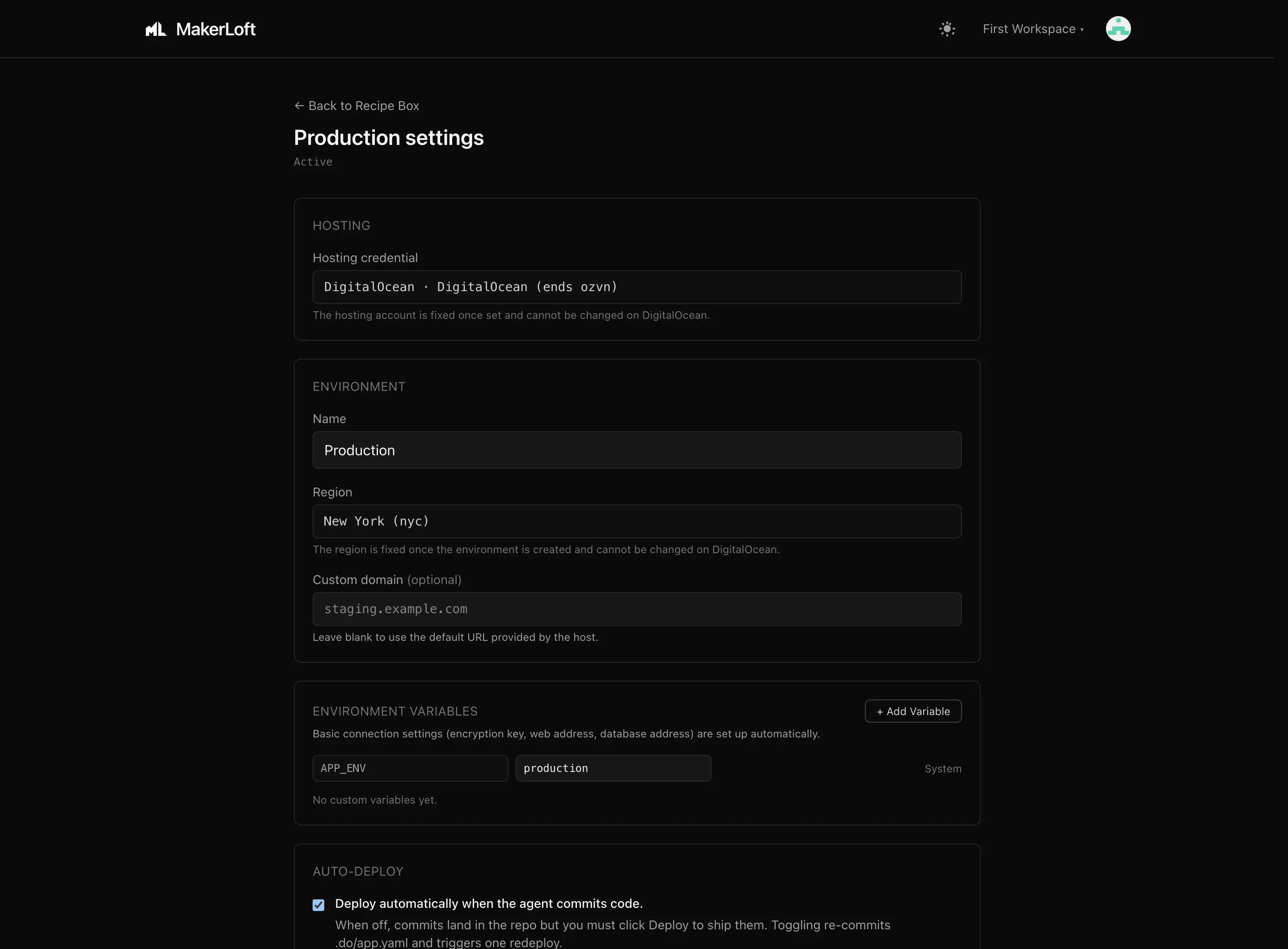1288x949 pixels.
Task: Open the First Workspace switcher dropdown
Action: click(x=1033, y=29)
